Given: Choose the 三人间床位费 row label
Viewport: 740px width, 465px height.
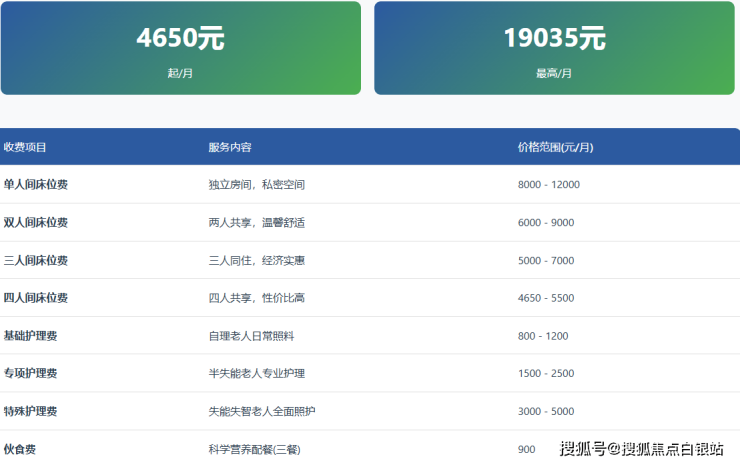Looking at the screenshot, I should click(36, 261).
